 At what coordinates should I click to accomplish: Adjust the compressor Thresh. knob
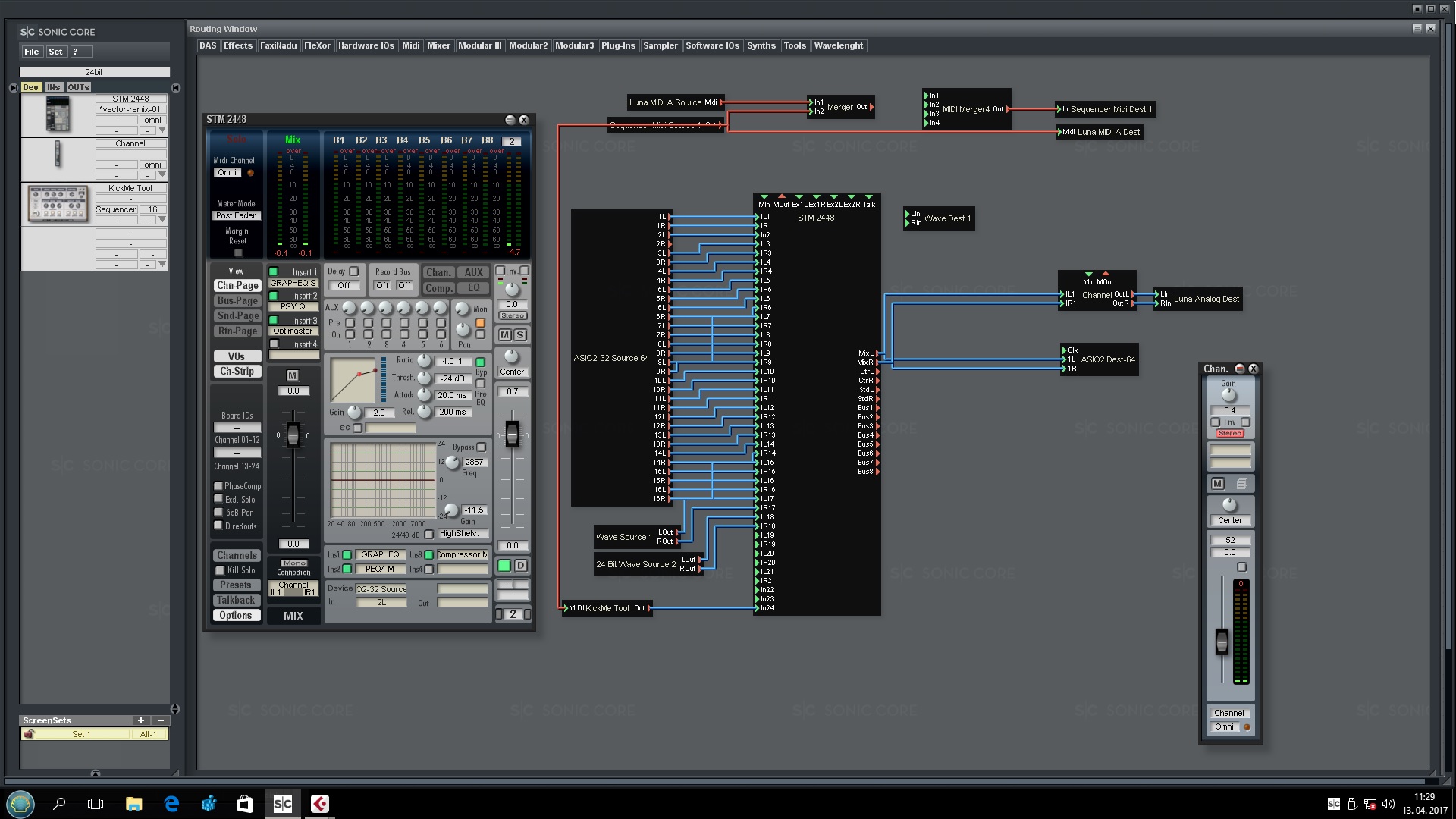coord(425,378)
